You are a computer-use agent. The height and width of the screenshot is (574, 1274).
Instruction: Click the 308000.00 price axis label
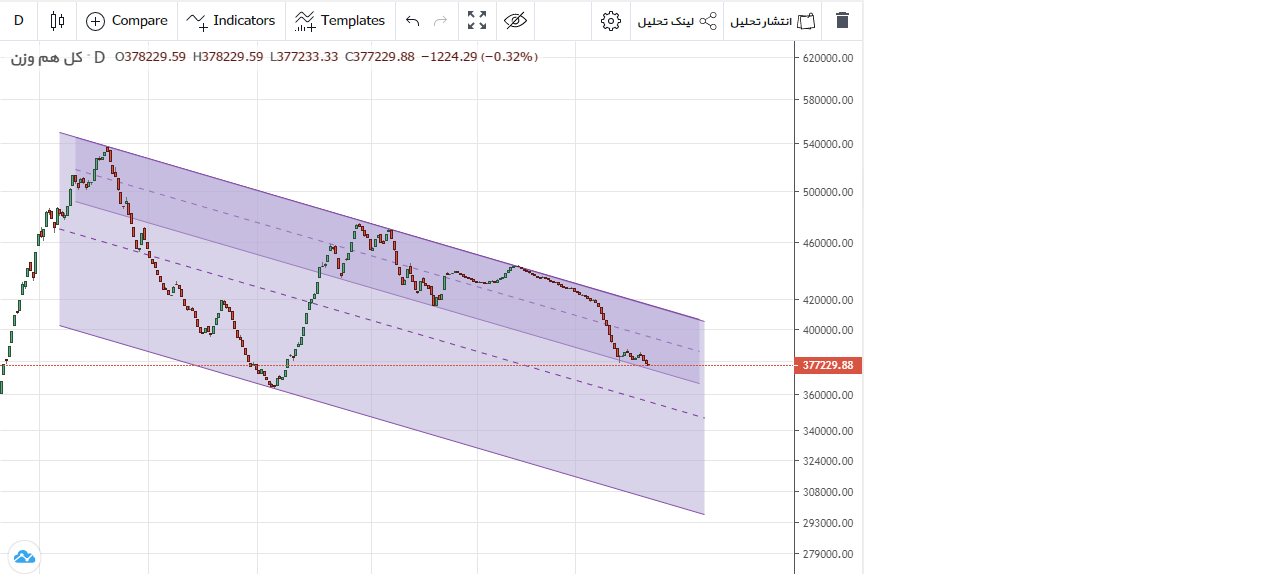point(828,492)
